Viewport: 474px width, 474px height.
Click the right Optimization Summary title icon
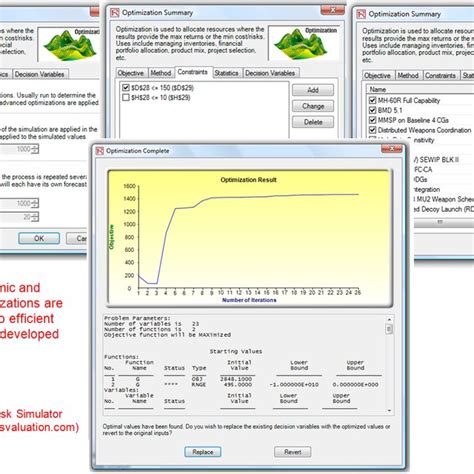click(x=361, y=14)
